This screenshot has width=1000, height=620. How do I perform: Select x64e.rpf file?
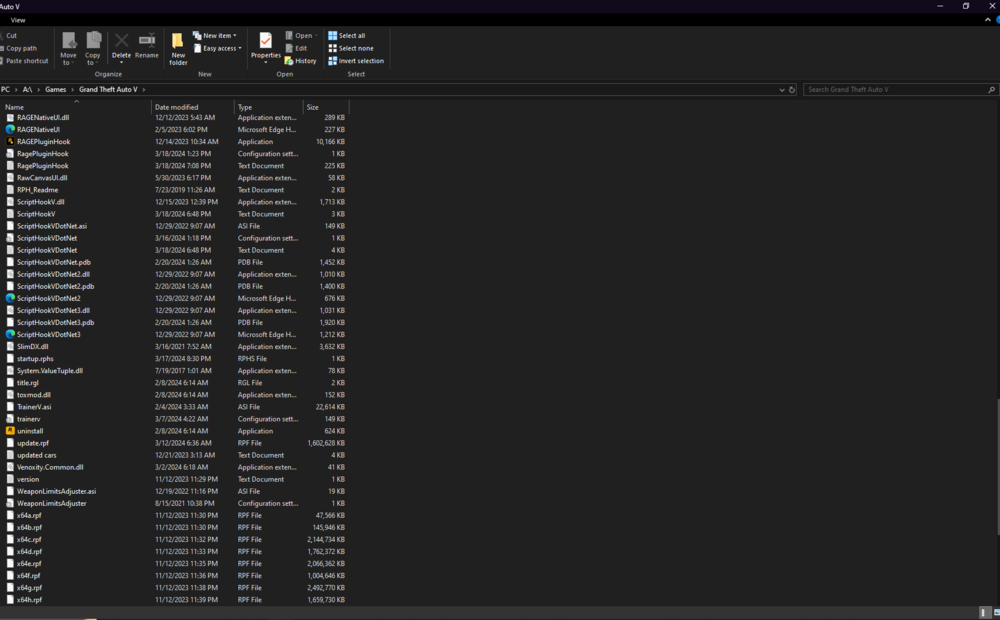29,563
